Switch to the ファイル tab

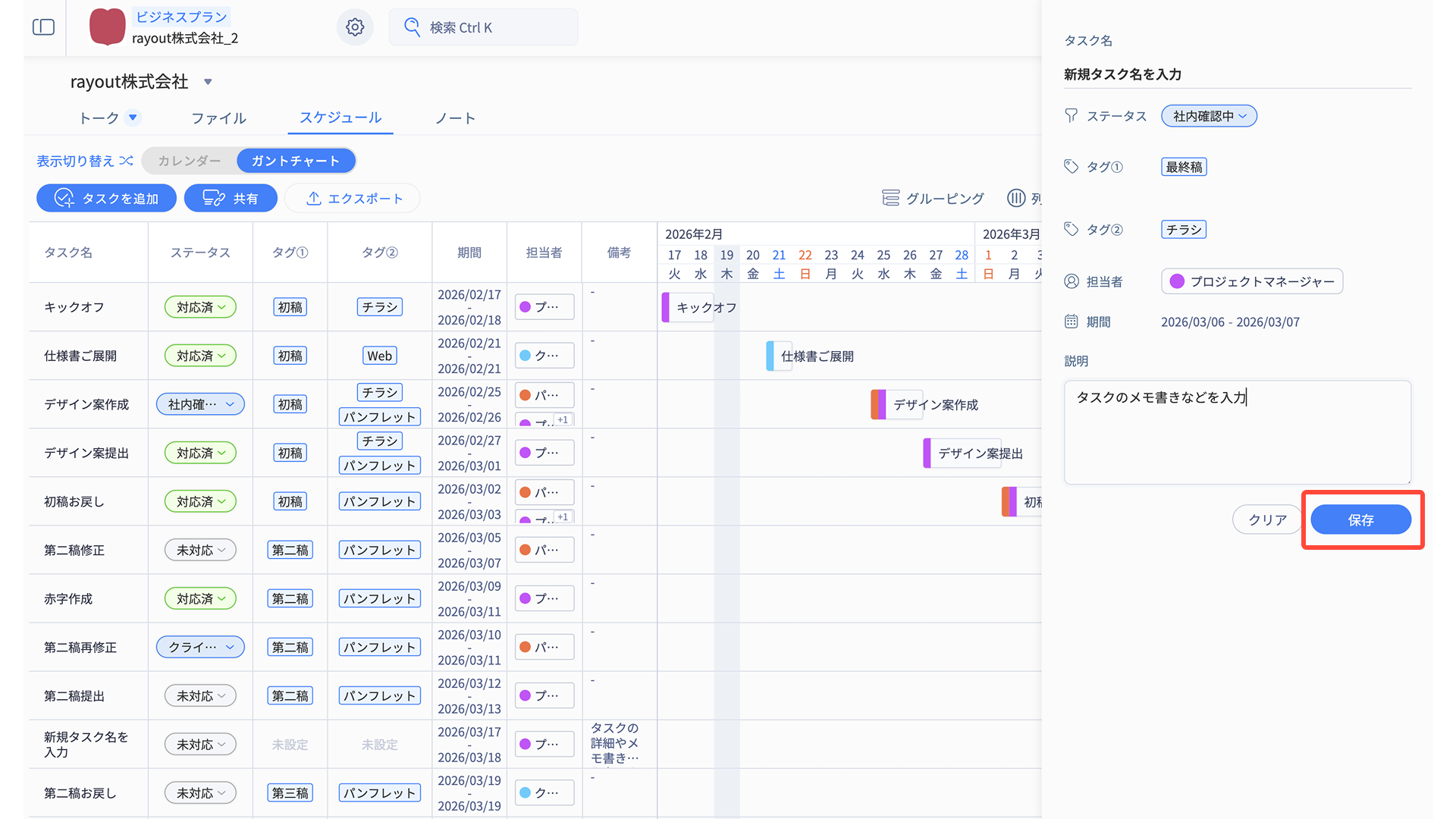(218, 118)
